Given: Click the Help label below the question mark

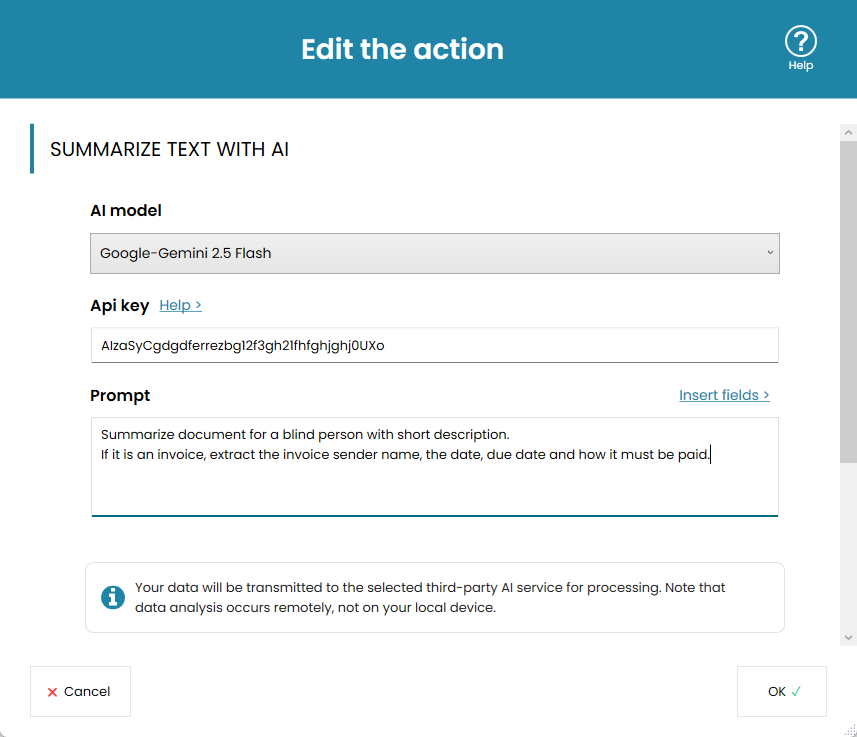Looking at the screenshot, I should click(800, 65).
